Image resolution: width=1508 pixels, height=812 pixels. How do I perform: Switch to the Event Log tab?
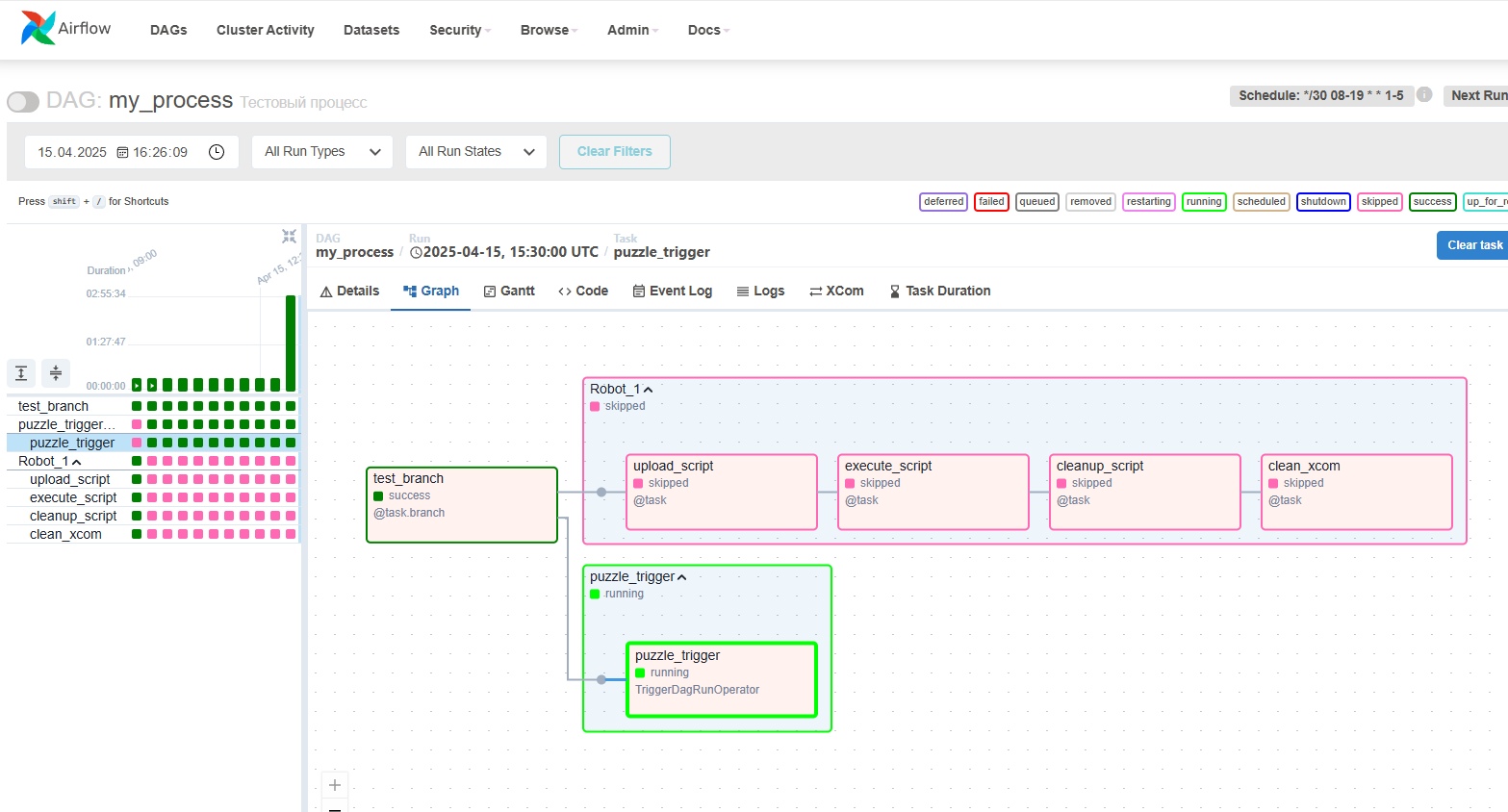tap(673, 291)
